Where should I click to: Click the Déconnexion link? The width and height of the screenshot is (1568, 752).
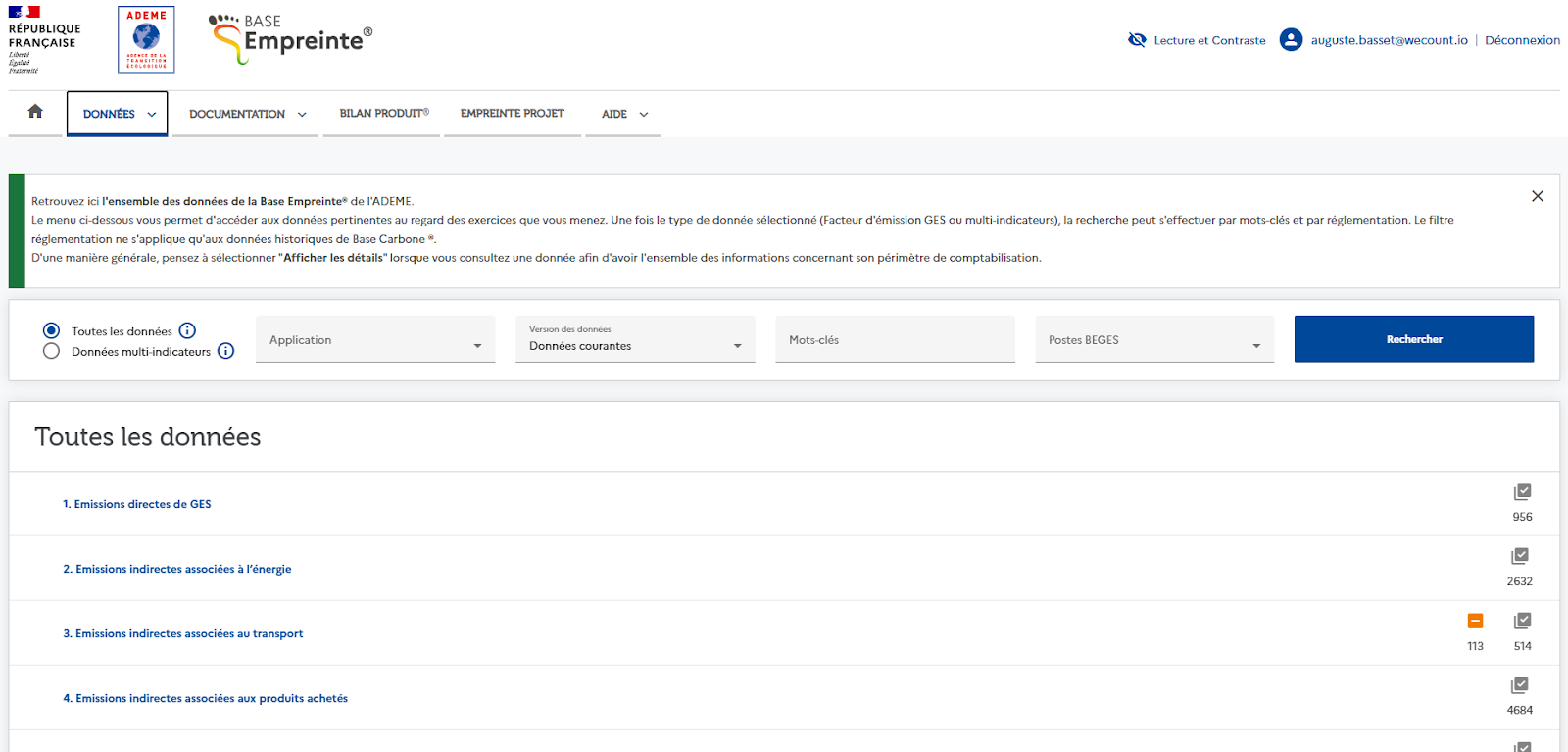coord(1522,40)
